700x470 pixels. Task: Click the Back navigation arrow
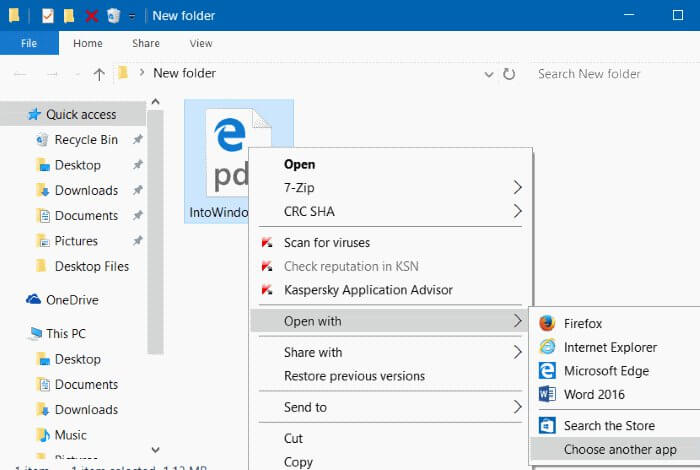coord(20,74)
